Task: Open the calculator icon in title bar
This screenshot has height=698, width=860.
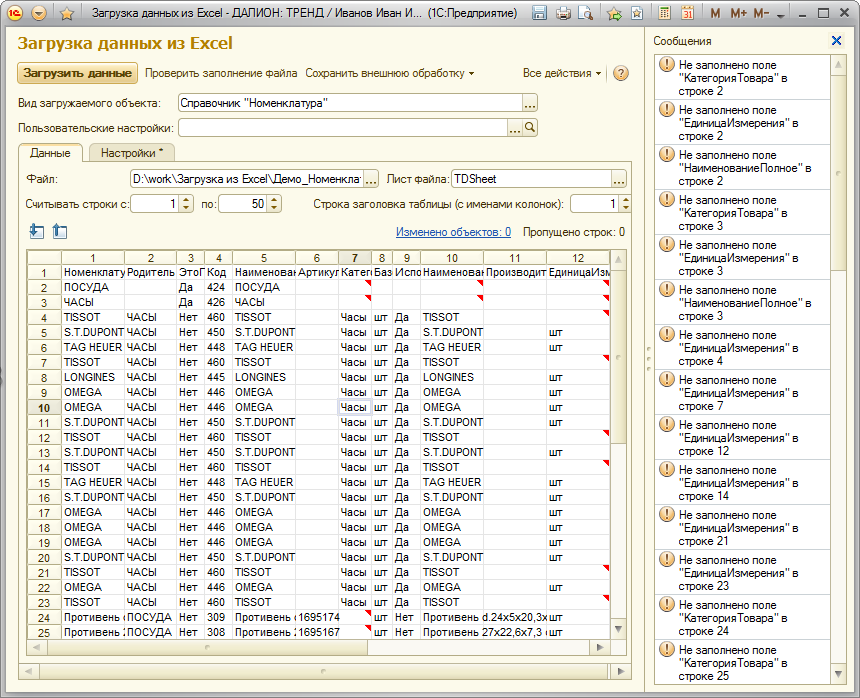Action: tap(665, 14)
